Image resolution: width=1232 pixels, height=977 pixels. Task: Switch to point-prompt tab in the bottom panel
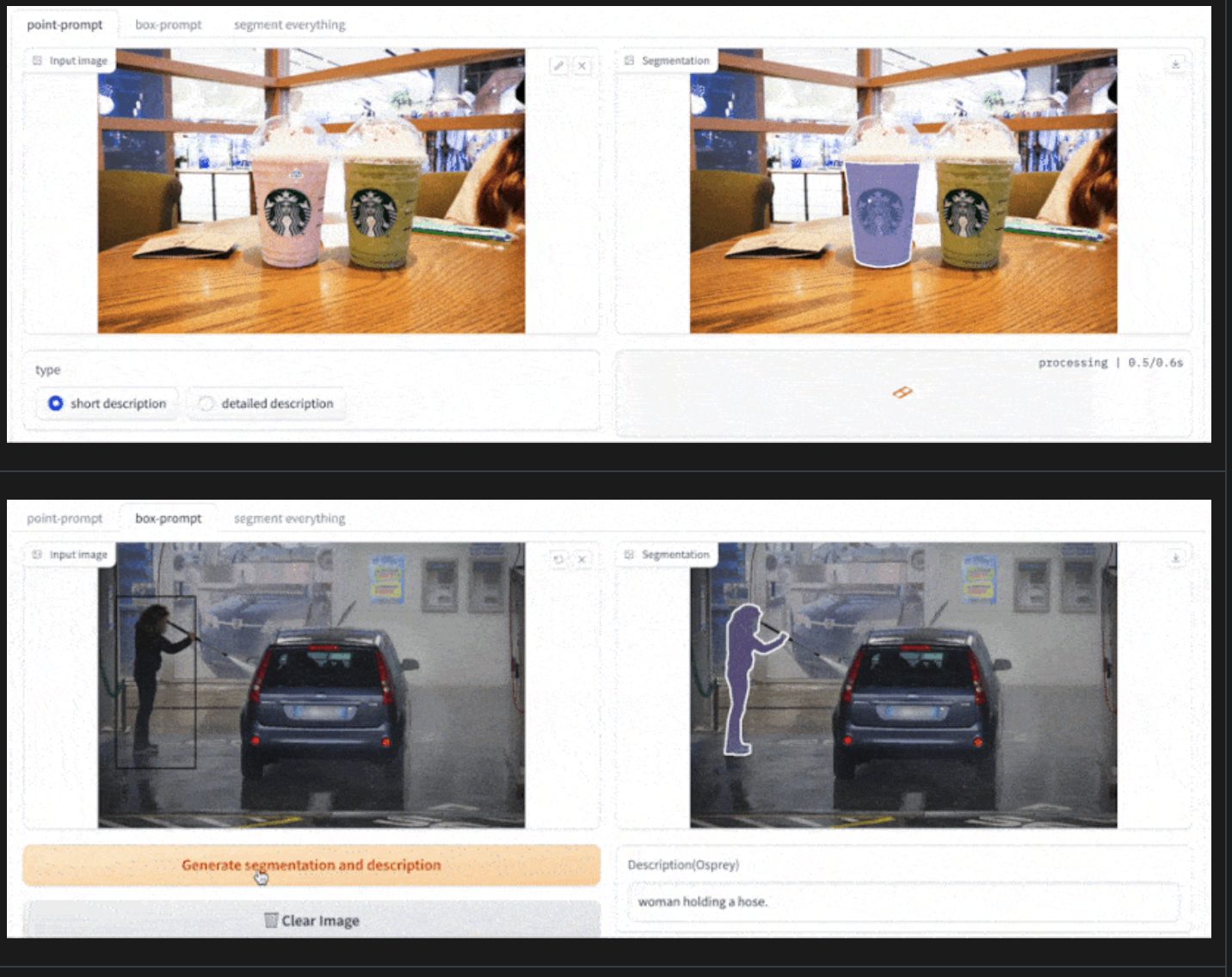click(x=65, y=519)
